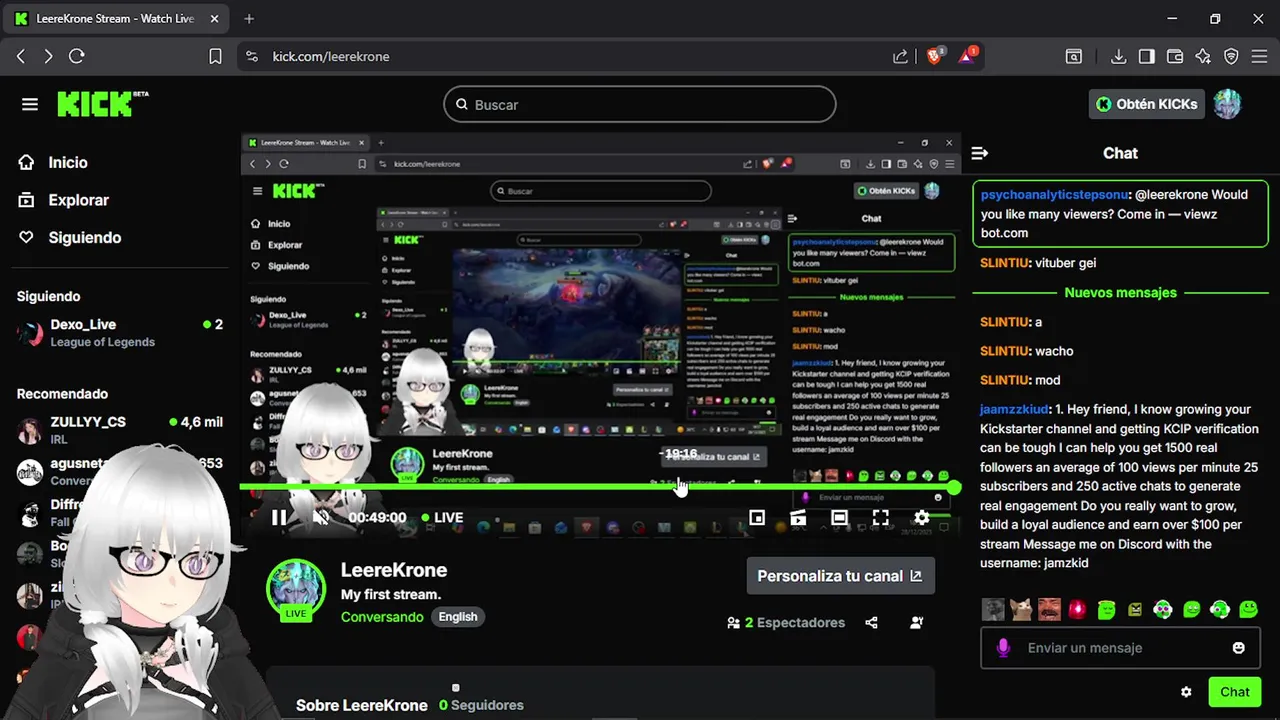Click the KICK beta logo

point(102,104)
